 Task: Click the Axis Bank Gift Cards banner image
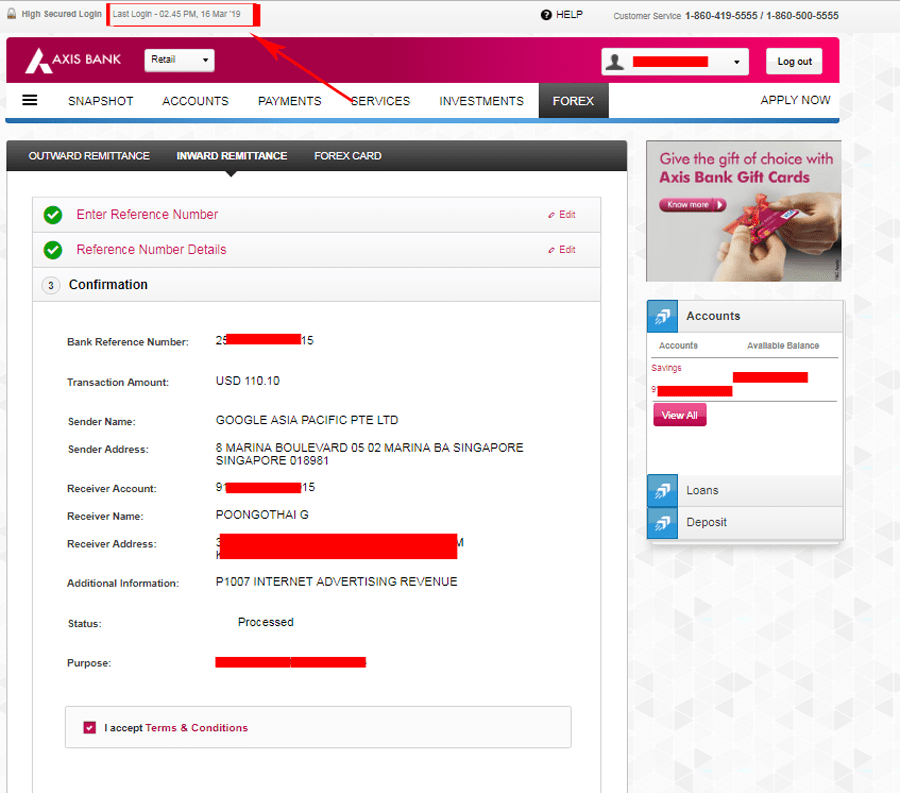click(x=744, y=211)
